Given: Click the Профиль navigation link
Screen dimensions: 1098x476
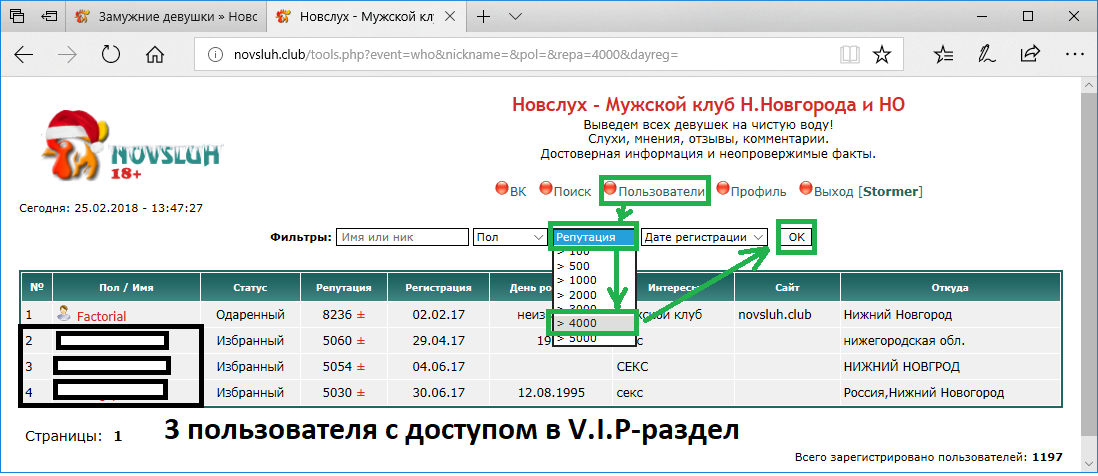Looking at the screenshot, I should click(758, 191).
